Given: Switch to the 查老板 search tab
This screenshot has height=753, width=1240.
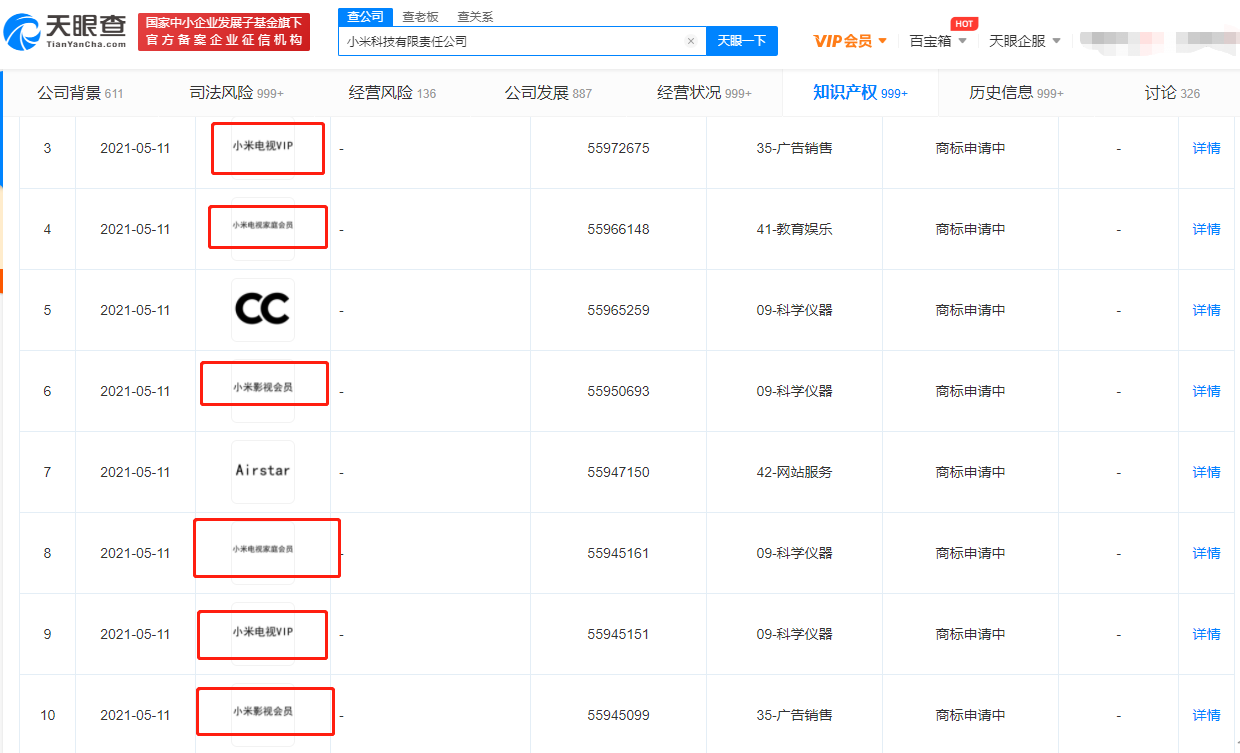Looking at the screenshot, I should tap(420, 17).
